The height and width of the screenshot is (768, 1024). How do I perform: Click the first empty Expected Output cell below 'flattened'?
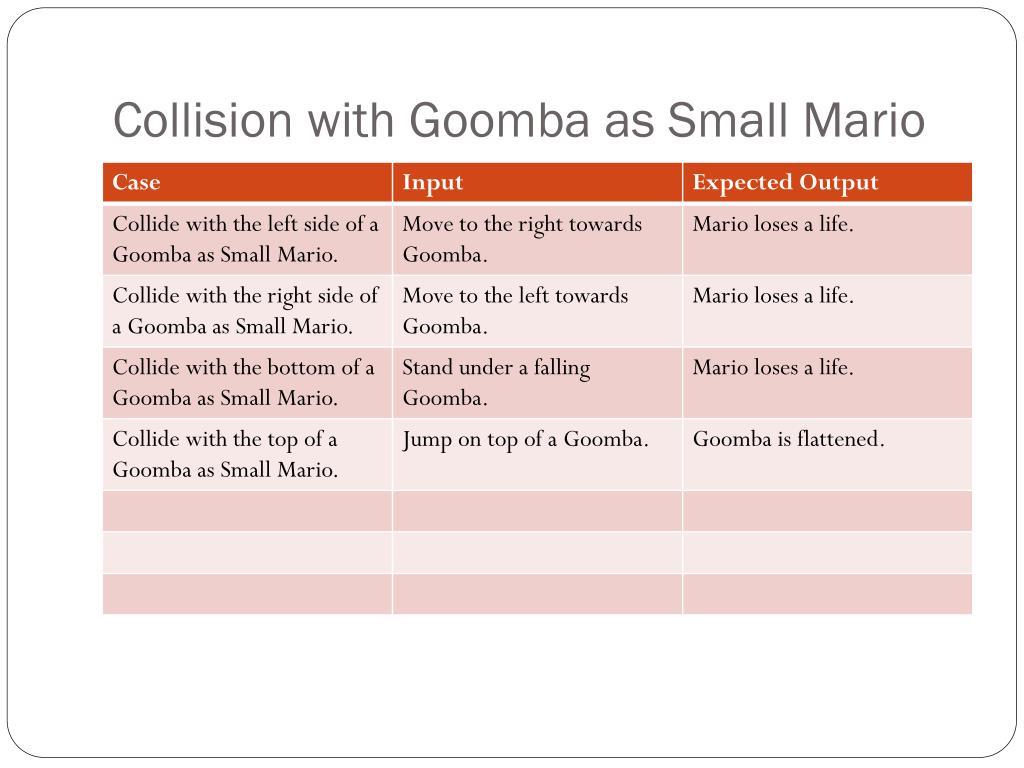coord(827,511)
